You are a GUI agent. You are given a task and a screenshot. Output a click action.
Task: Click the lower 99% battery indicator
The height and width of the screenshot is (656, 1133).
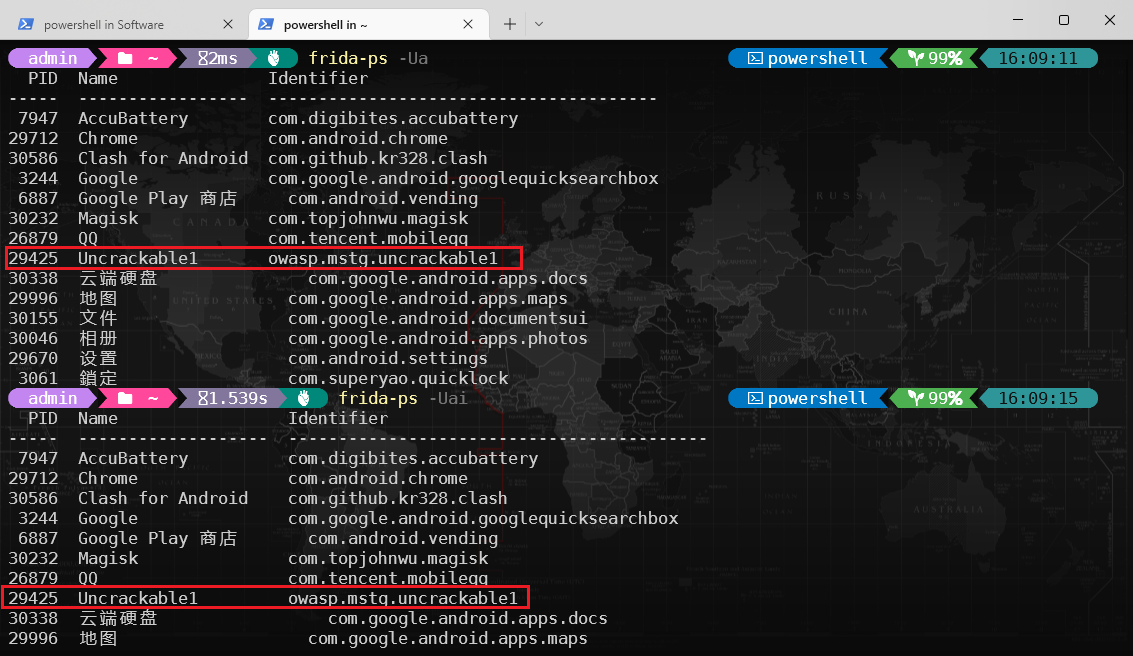coord(935,398)
